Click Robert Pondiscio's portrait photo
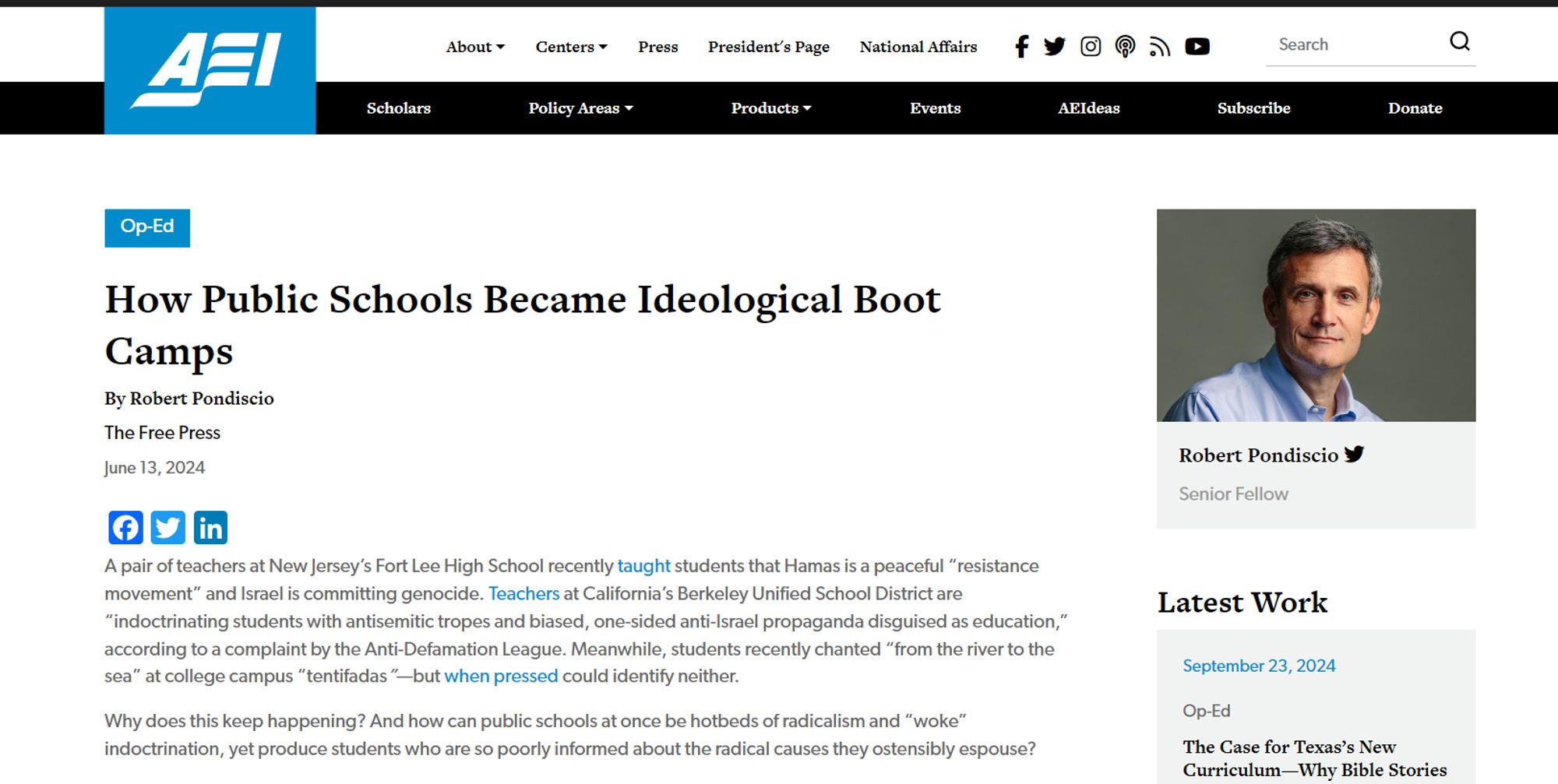The image size is (1558, 784). (1316, 315)
